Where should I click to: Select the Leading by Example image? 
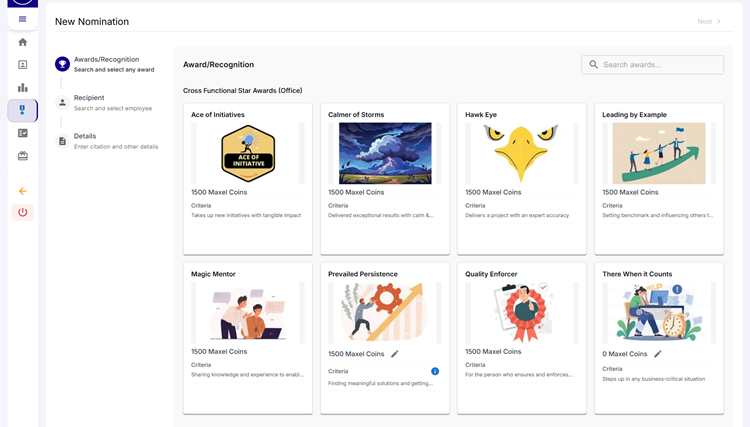click(659, 153)
